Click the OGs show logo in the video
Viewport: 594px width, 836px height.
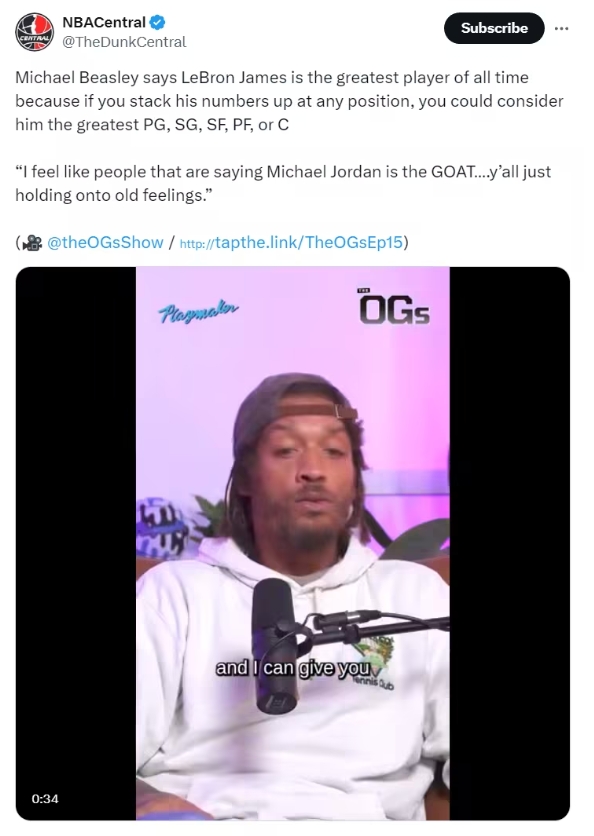tap(394, 306)
